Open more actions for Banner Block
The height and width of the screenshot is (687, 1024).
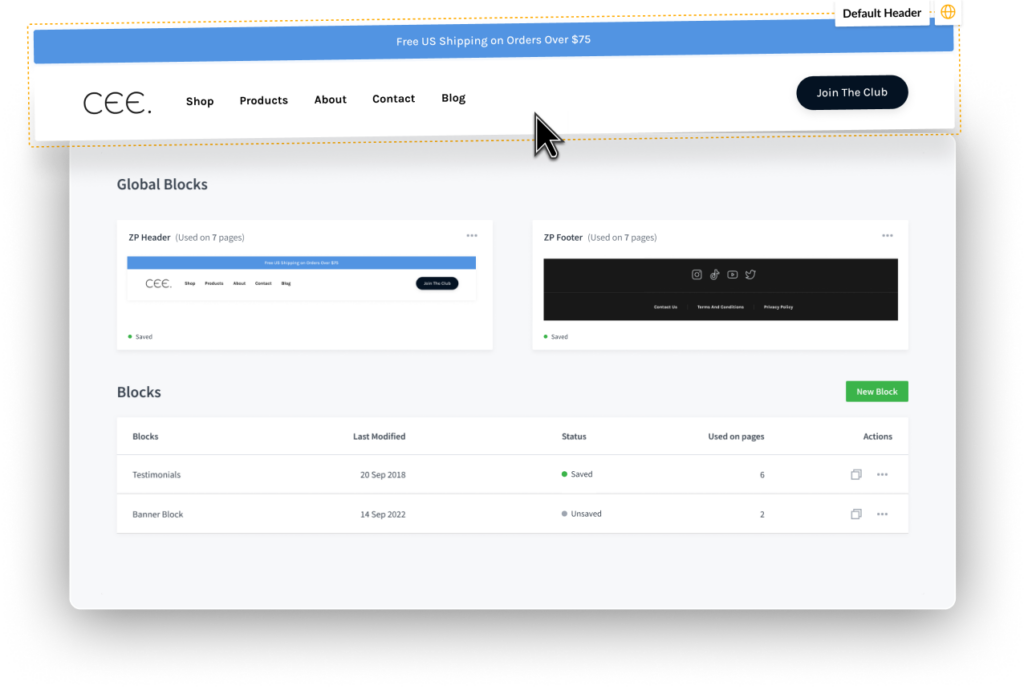click(x=882, y=514)
